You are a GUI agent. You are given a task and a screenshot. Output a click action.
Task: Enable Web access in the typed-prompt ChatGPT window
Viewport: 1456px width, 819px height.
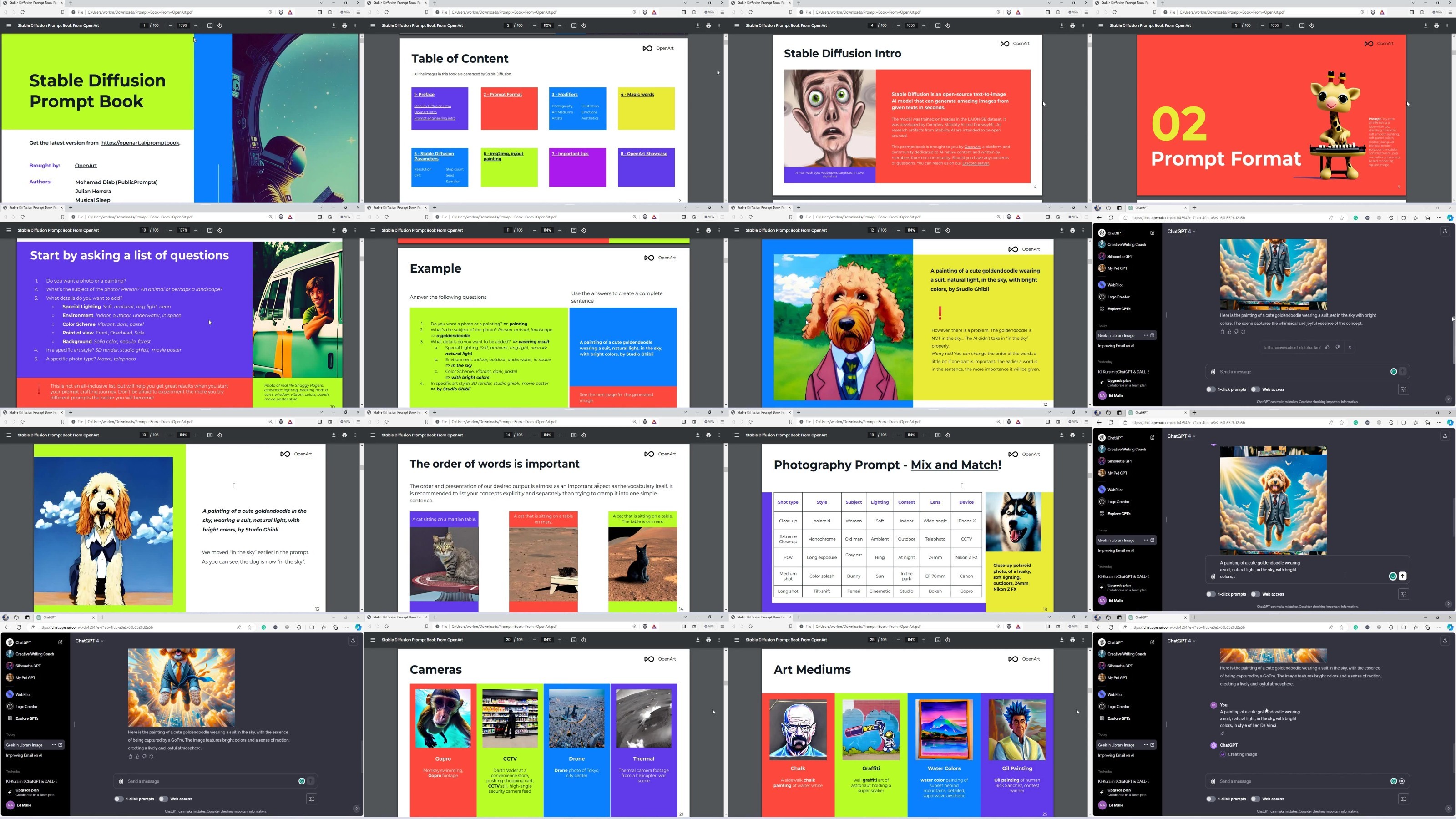(1255, 594)
